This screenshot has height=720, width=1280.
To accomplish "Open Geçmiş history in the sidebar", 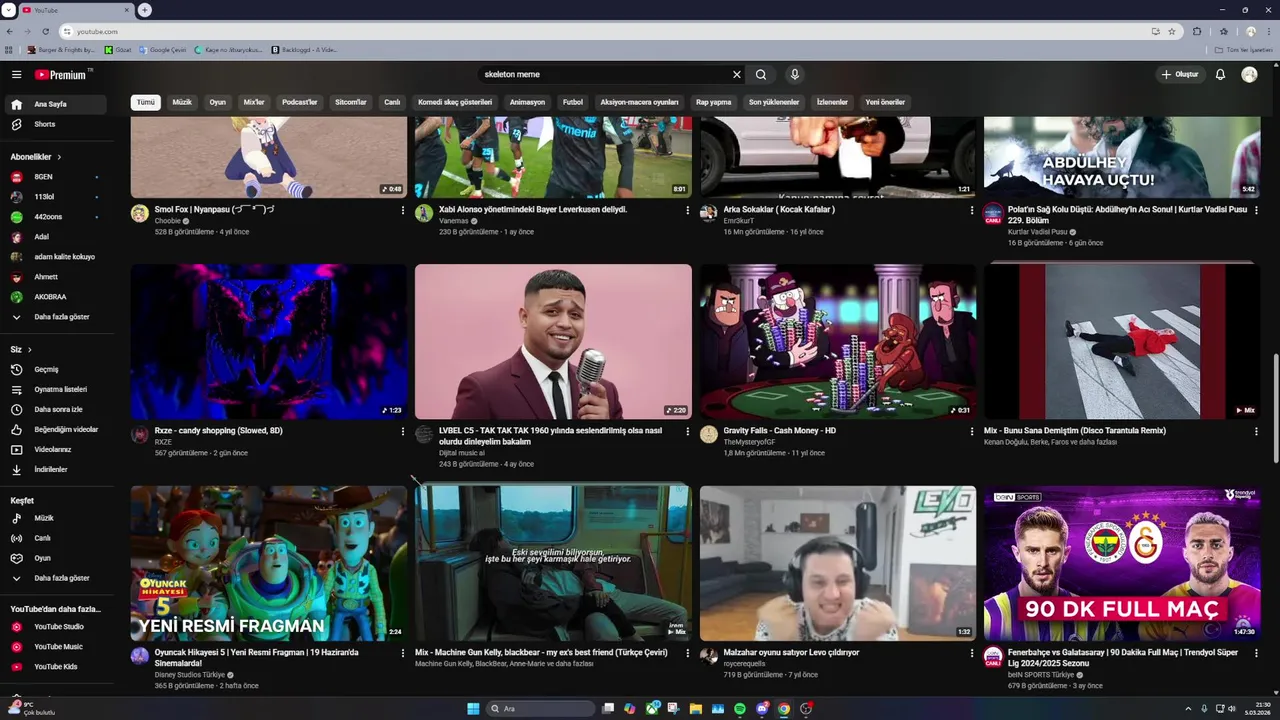I will [57, 369].
